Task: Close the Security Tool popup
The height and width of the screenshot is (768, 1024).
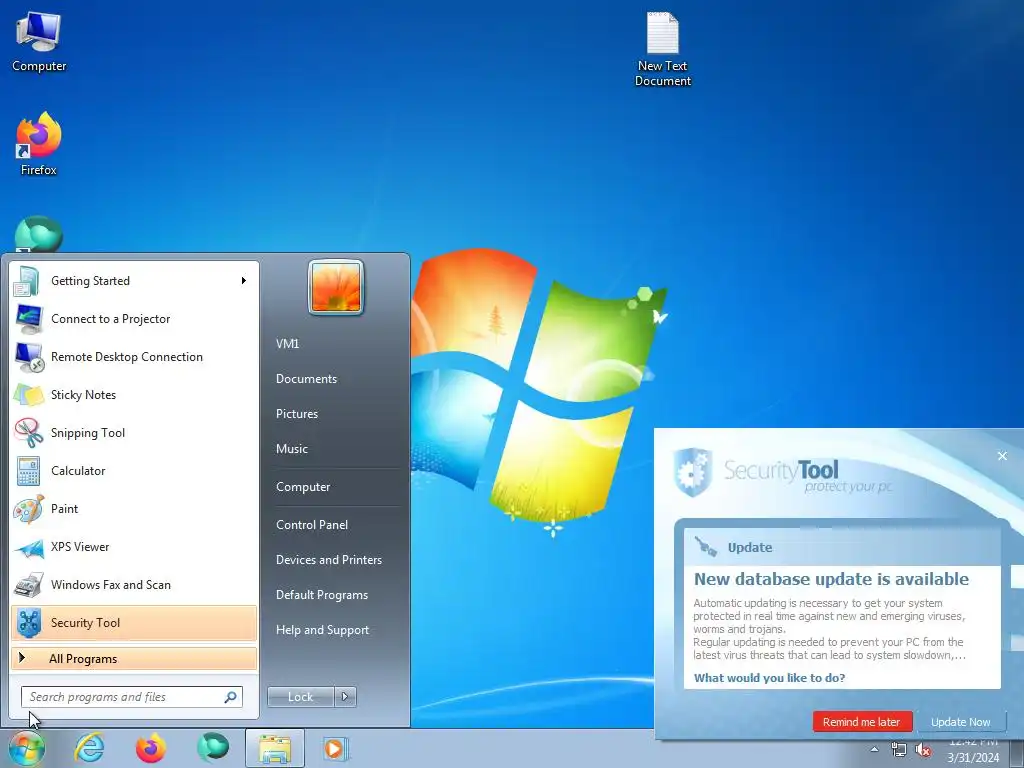Action: coord(1002,456)
